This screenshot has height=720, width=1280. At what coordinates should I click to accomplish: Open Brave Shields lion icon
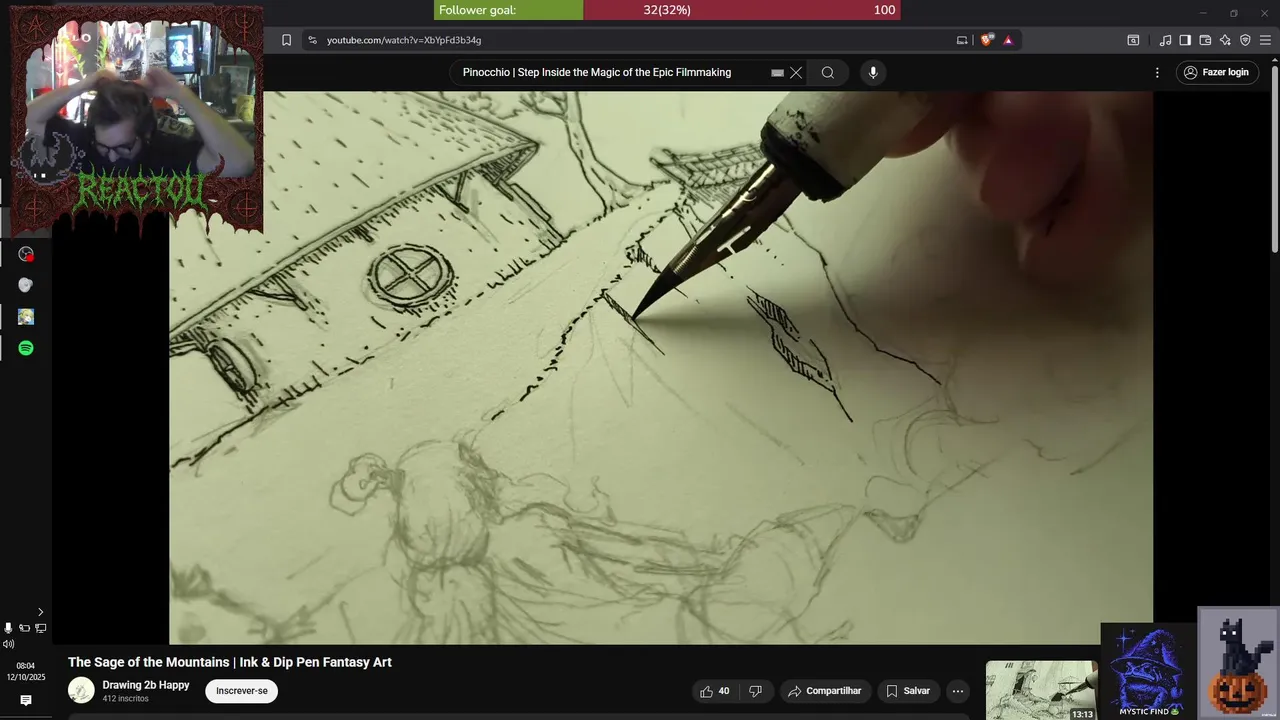coord(986,40)
